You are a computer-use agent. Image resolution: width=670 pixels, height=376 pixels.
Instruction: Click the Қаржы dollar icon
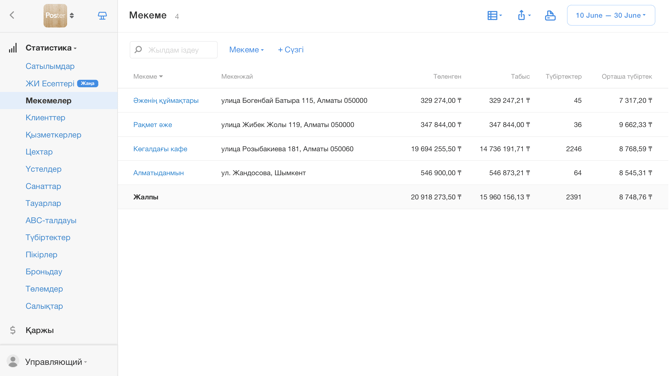point(13,330)
